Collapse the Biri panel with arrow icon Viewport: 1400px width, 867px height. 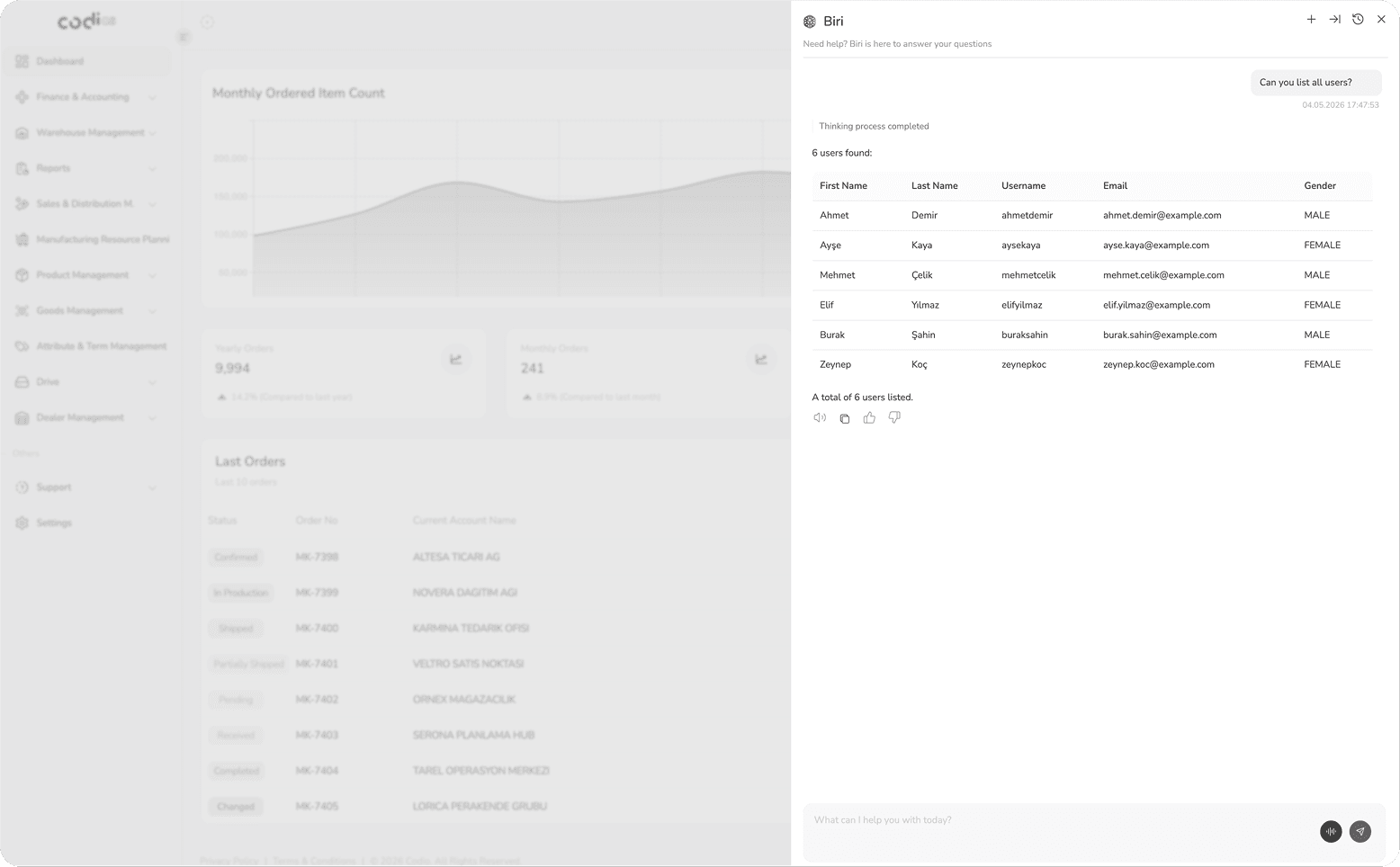coord(1334,19)
